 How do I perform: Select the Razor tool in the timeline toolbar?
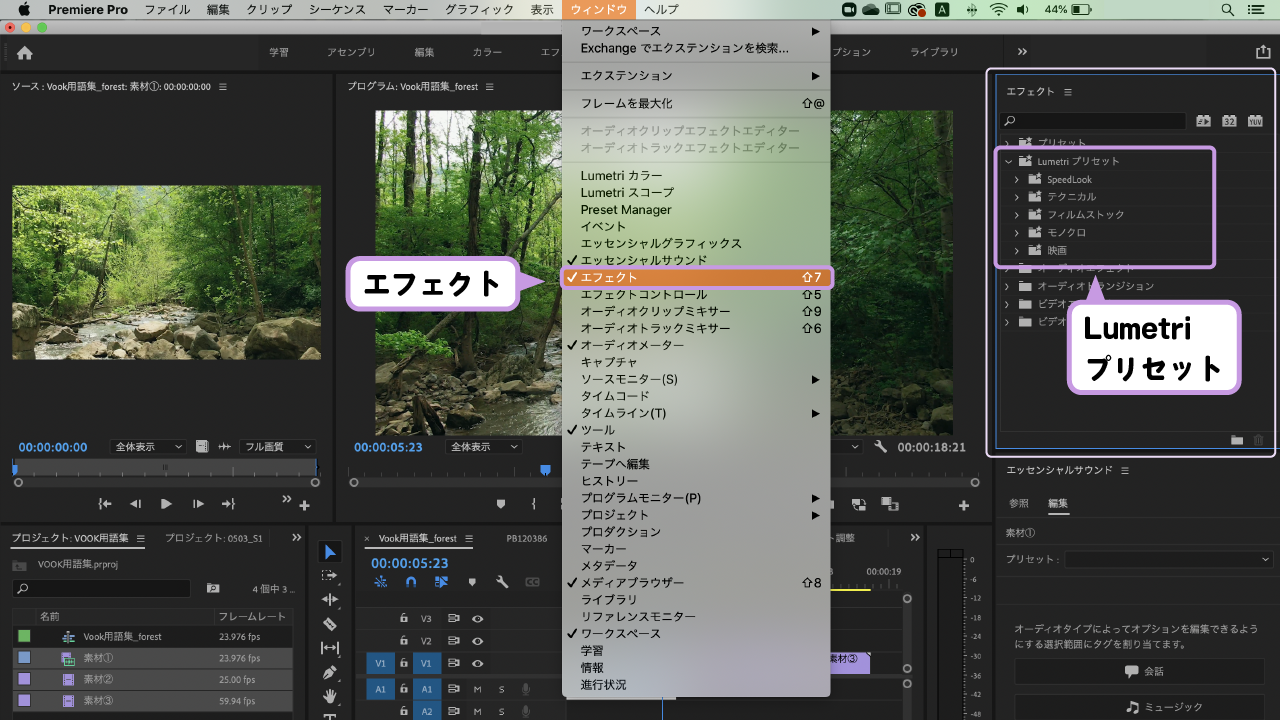(x=330, y=623)
